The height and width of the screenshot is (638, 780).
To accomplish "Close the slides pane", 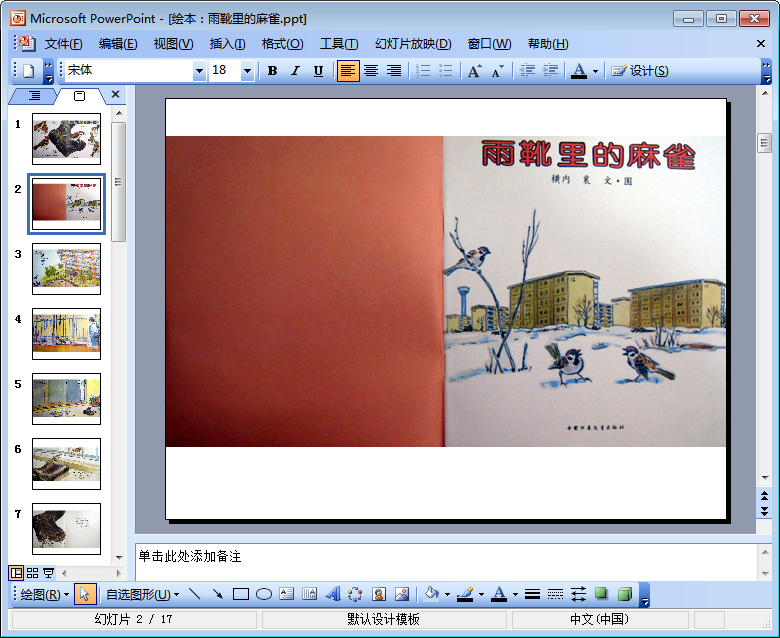I will coord(115,94).
